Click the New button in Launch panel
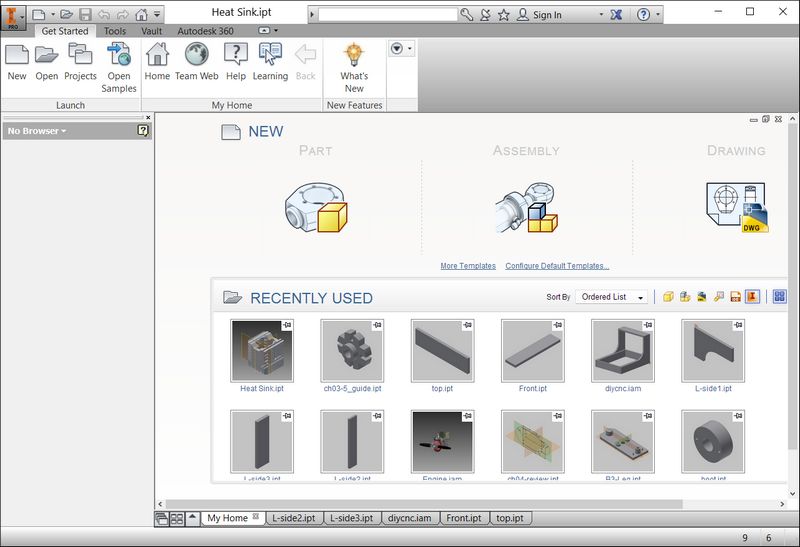Viewport: 800px width, 547px height. (17, 62)
